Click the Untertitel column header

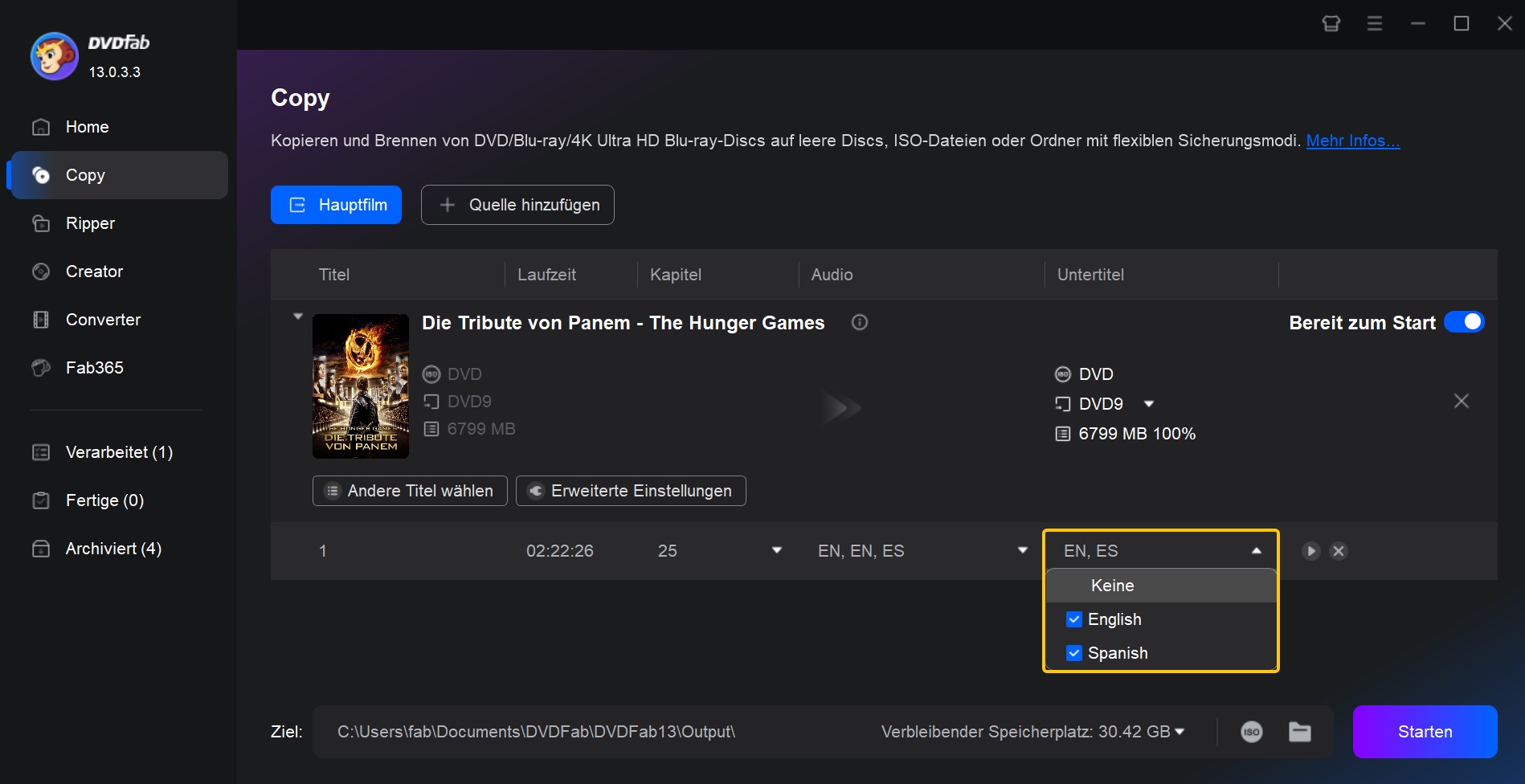[x=1090, y=275]
